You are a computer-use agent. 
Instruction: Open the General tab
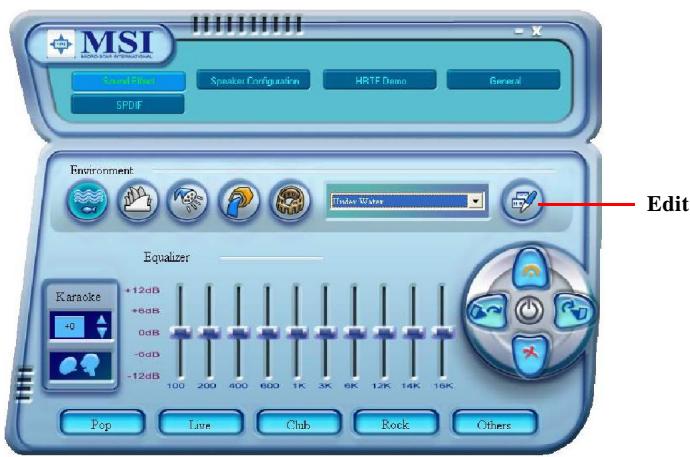click(504, 80)
